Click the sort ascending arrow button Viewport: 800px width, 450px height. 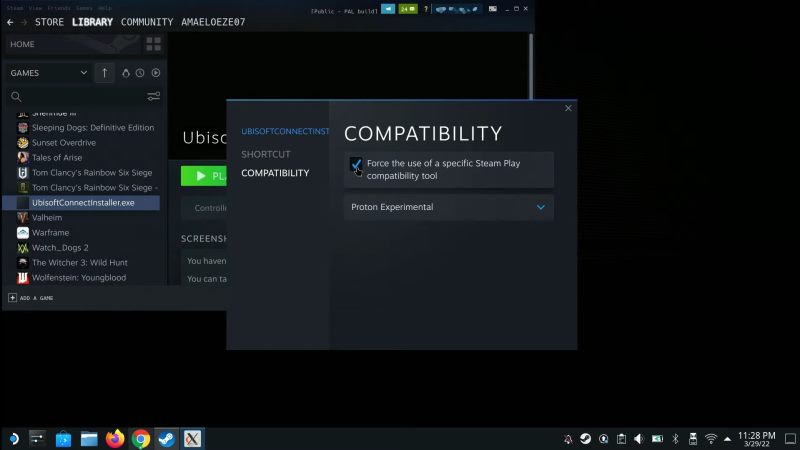click(x=105, y=73)
